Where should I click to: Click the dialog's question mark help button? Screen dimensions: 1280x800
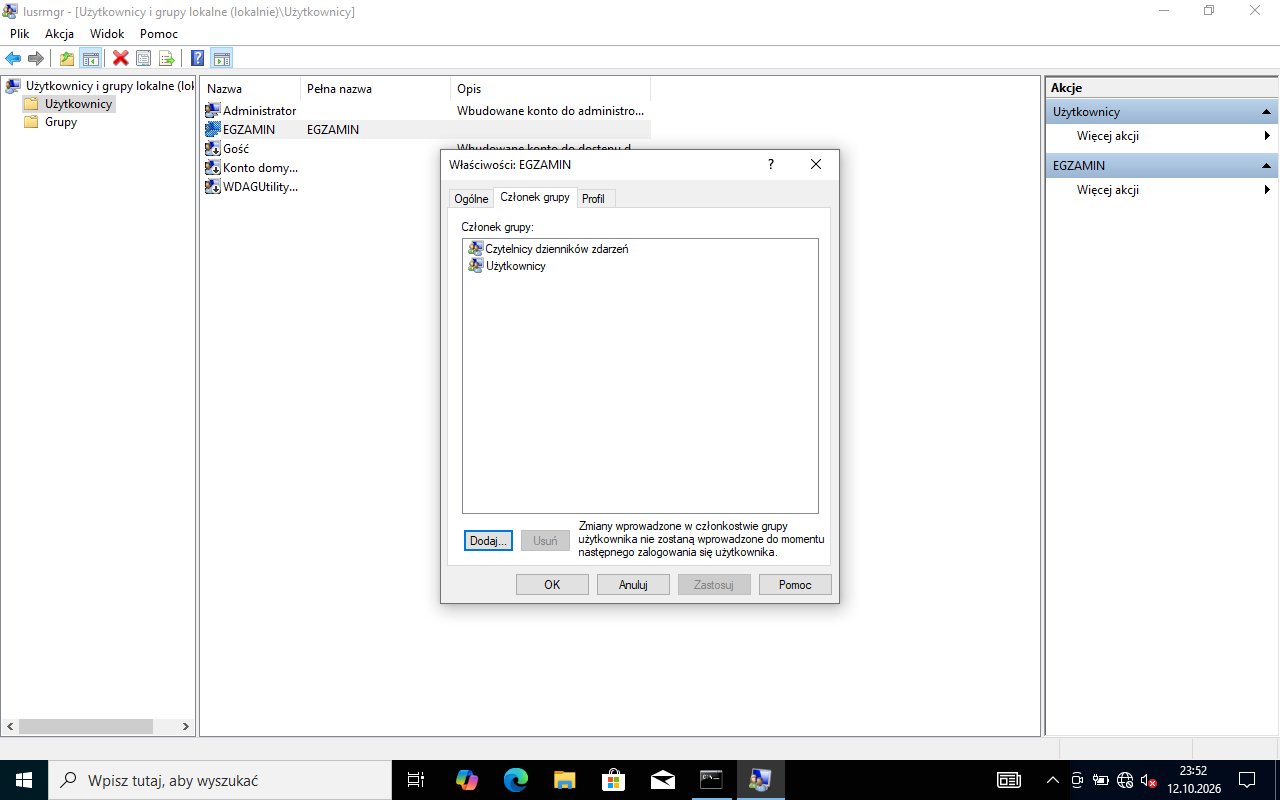pyautogui.click(x=770, y=164)
